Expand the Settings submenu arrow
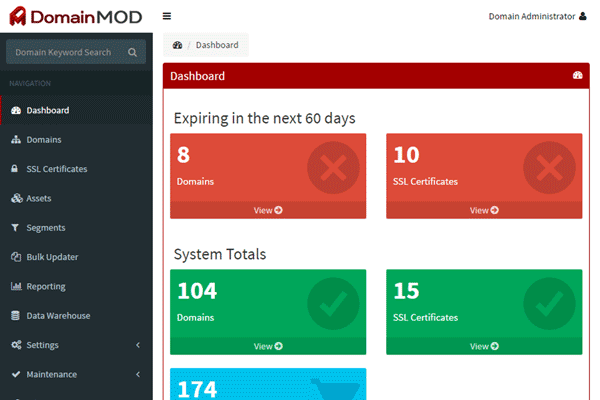 point(137,345)
